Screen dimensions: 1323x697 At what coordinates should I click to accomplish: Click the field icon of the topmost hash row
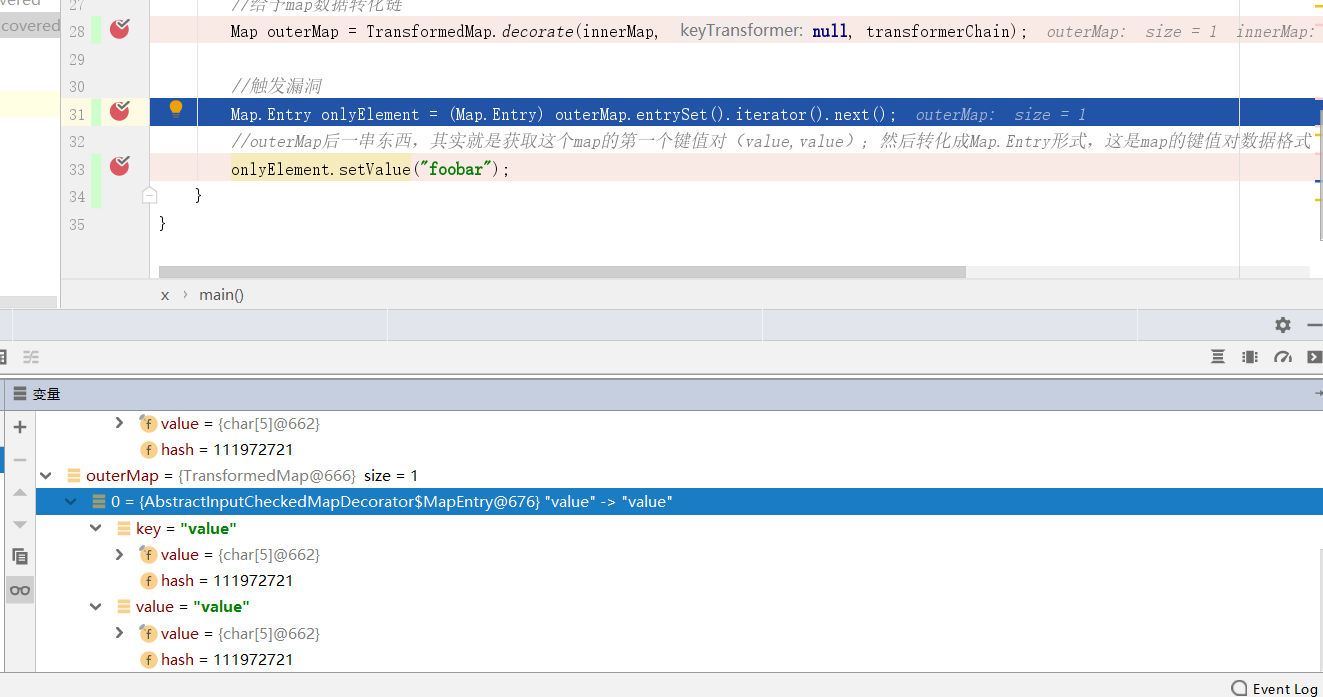[148, 450]
